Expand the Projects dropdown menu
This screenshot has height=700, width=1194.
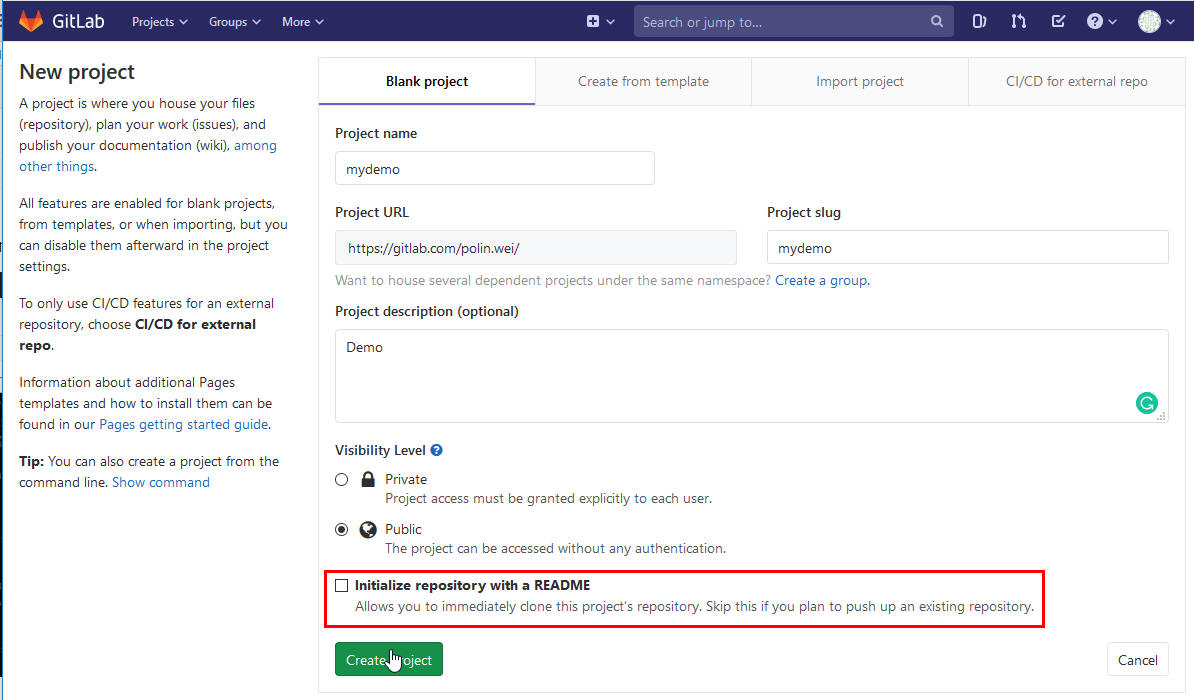[x=159, y=21]
